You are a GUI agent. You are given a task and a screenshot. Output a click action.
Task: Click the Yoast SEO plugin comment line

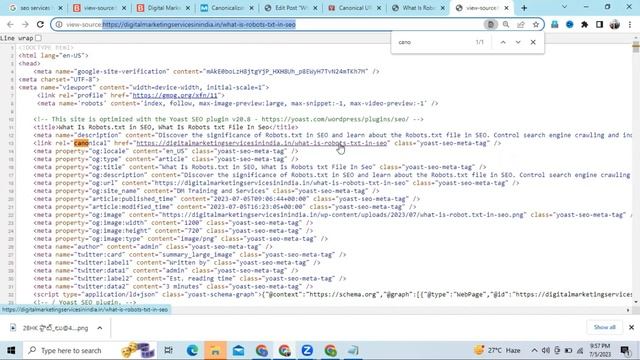[228, 119]
